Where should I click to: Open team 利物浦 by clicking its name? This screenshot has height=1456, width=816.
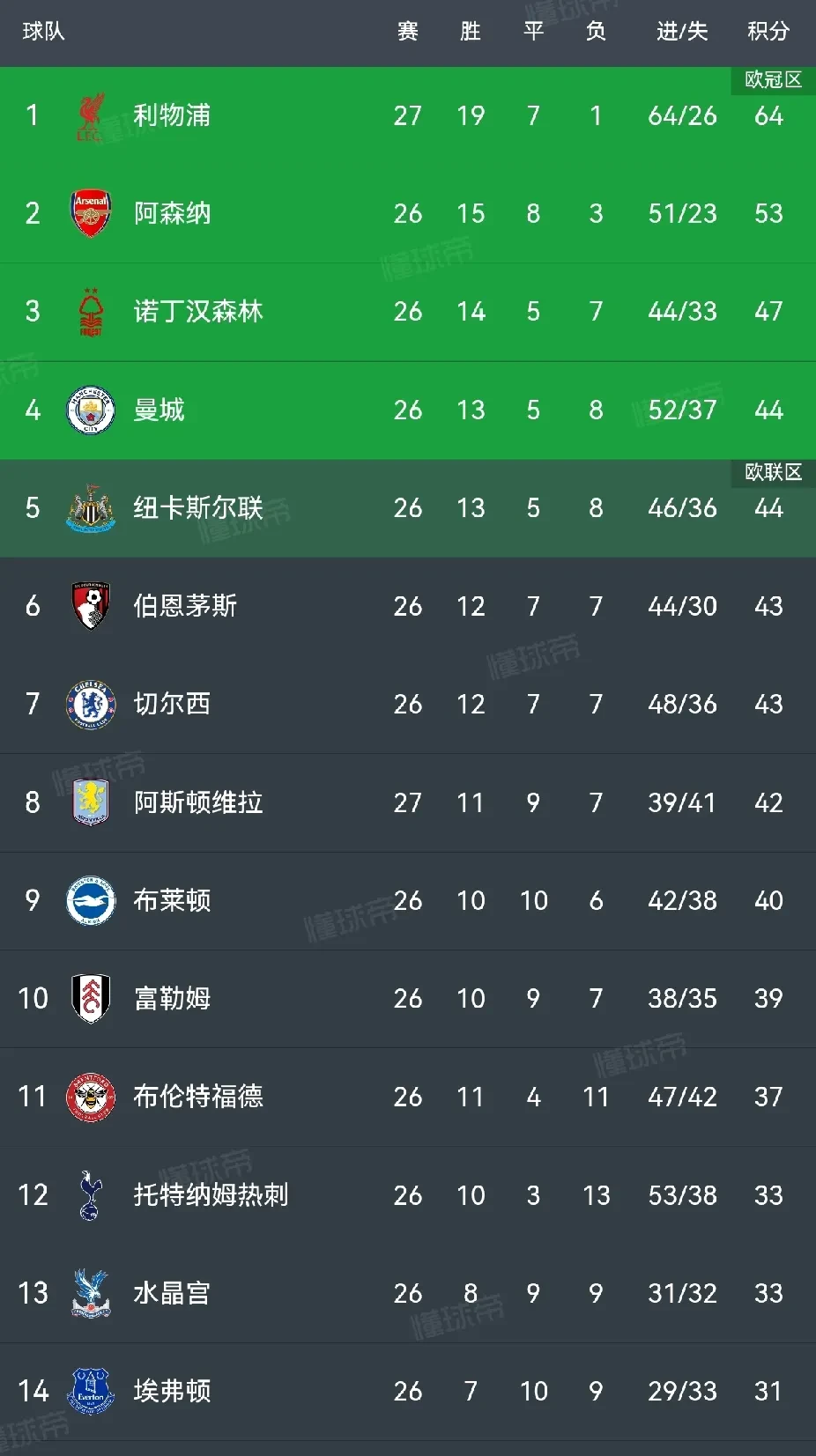(172, 115)
